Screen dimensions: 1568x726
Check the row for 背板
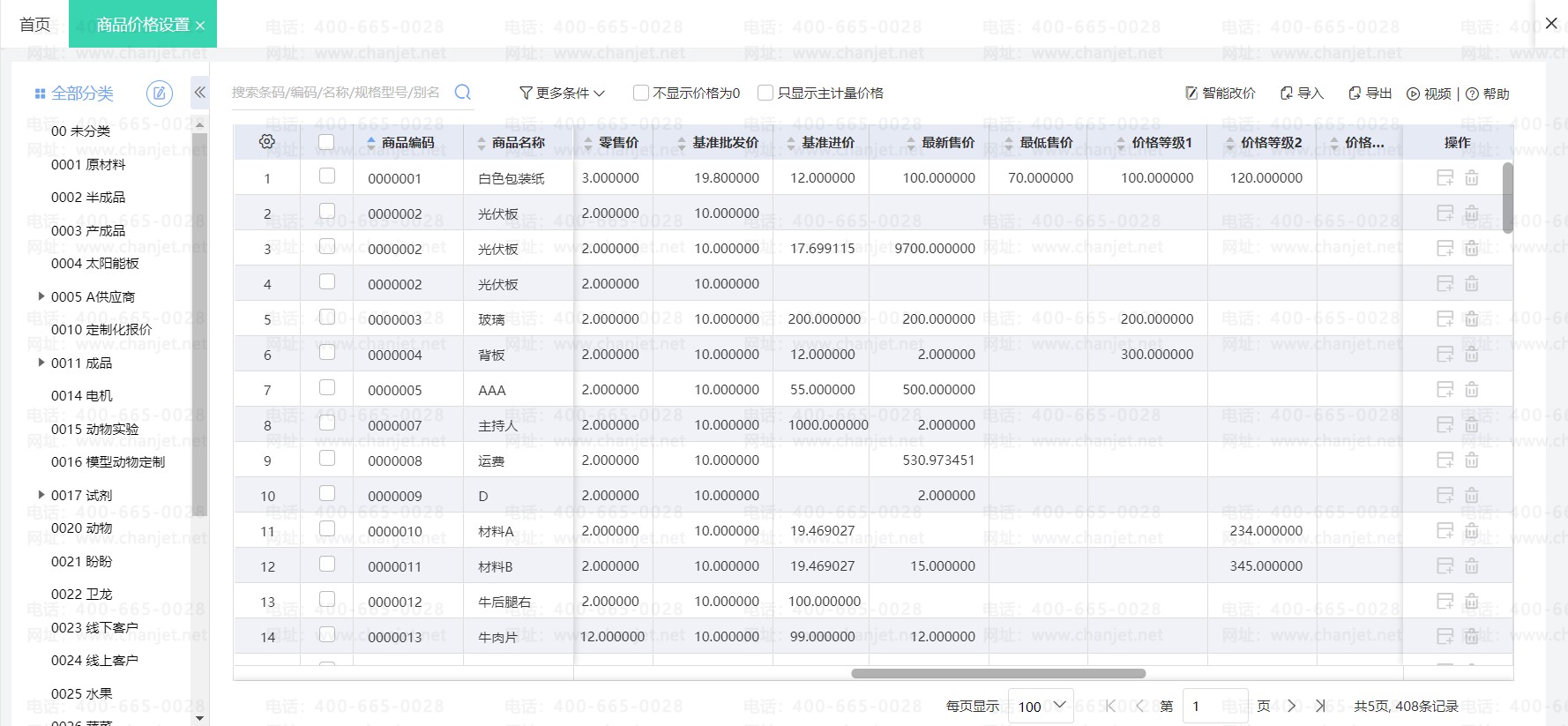[327, 353]
